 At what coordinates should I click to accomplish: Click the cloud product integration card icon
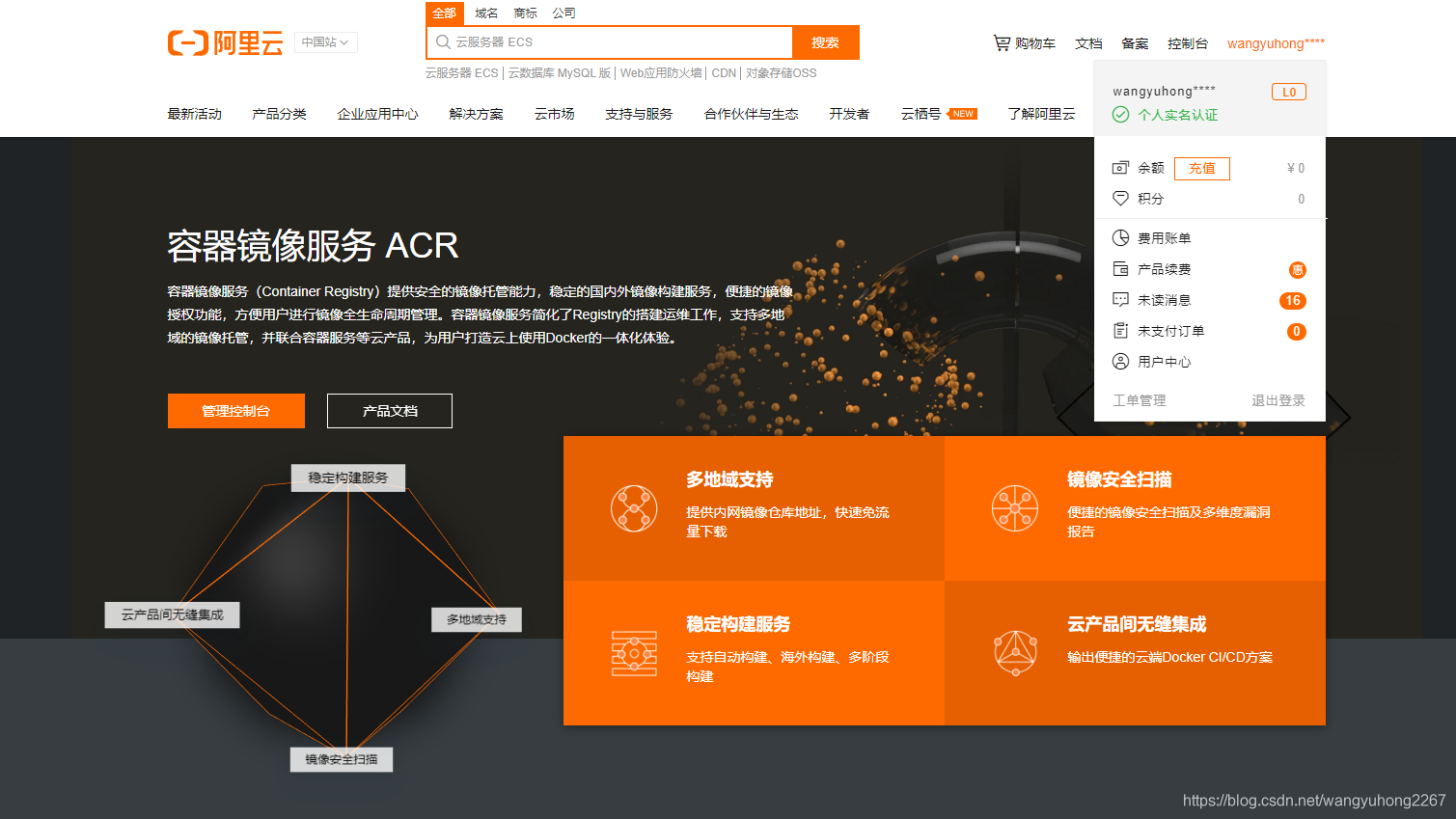1015,653
